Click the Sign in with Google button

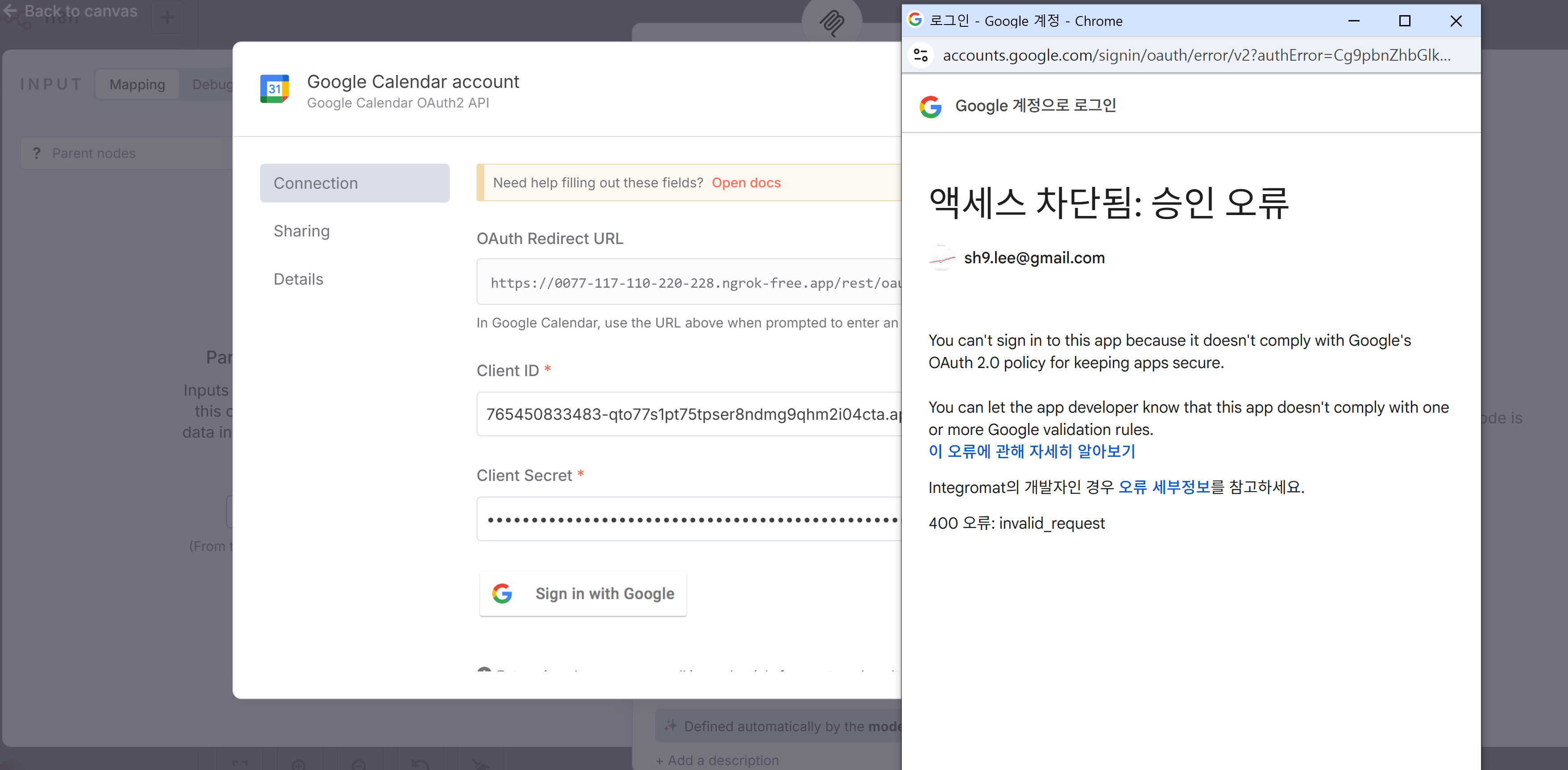[x=583, y=593]
